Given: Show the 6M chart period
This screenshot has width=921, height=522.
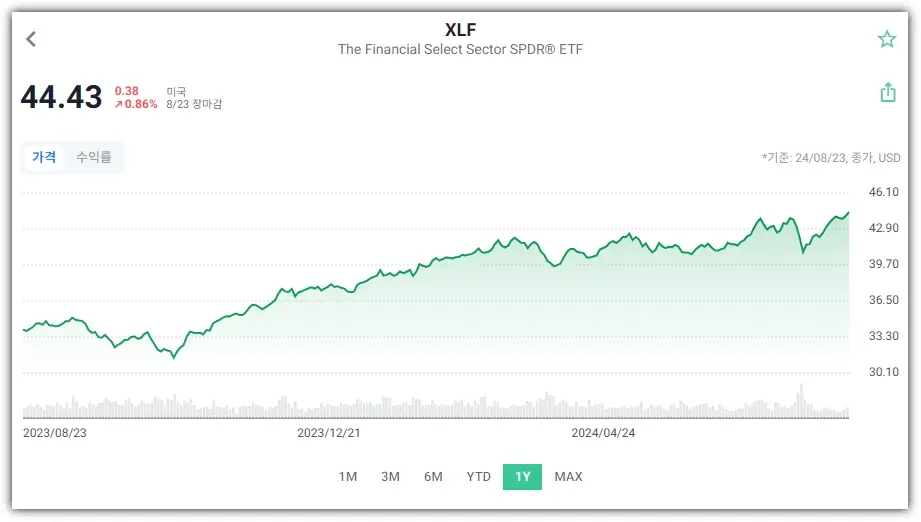Looking at the screenshot, I should tap(433, 477).
